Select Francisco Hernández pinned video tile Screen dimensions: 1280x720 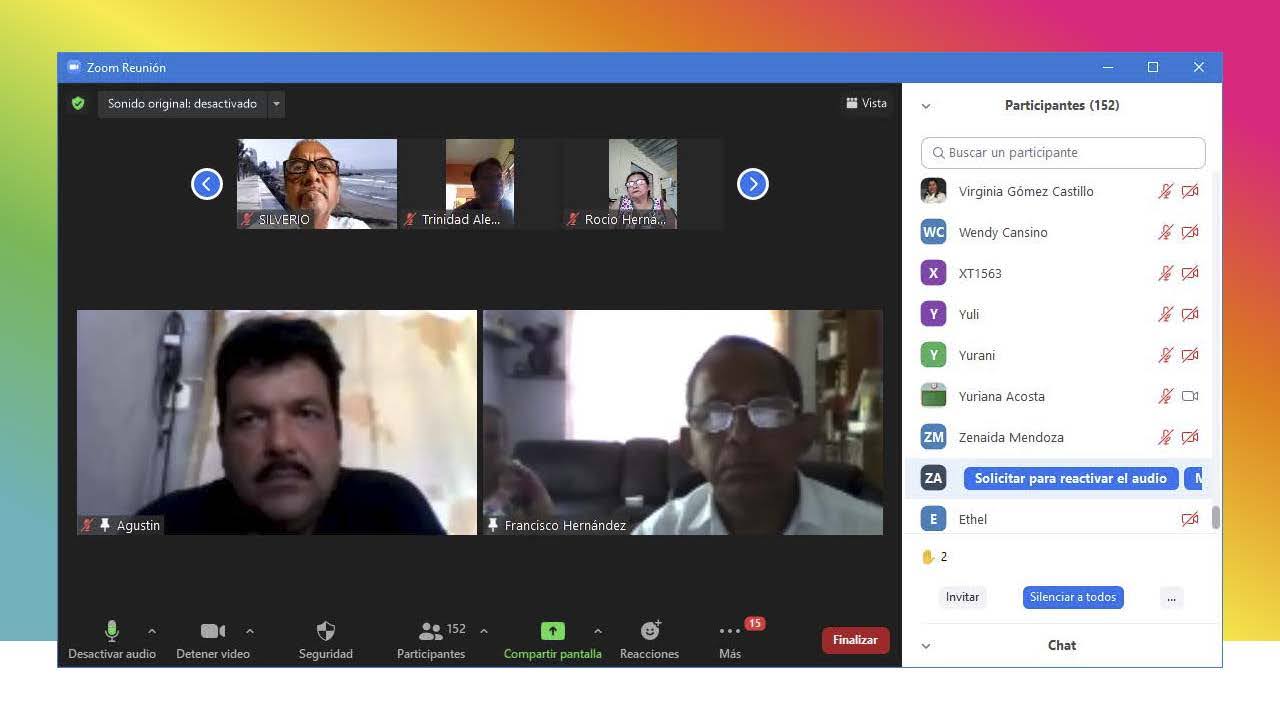(683, 422)
